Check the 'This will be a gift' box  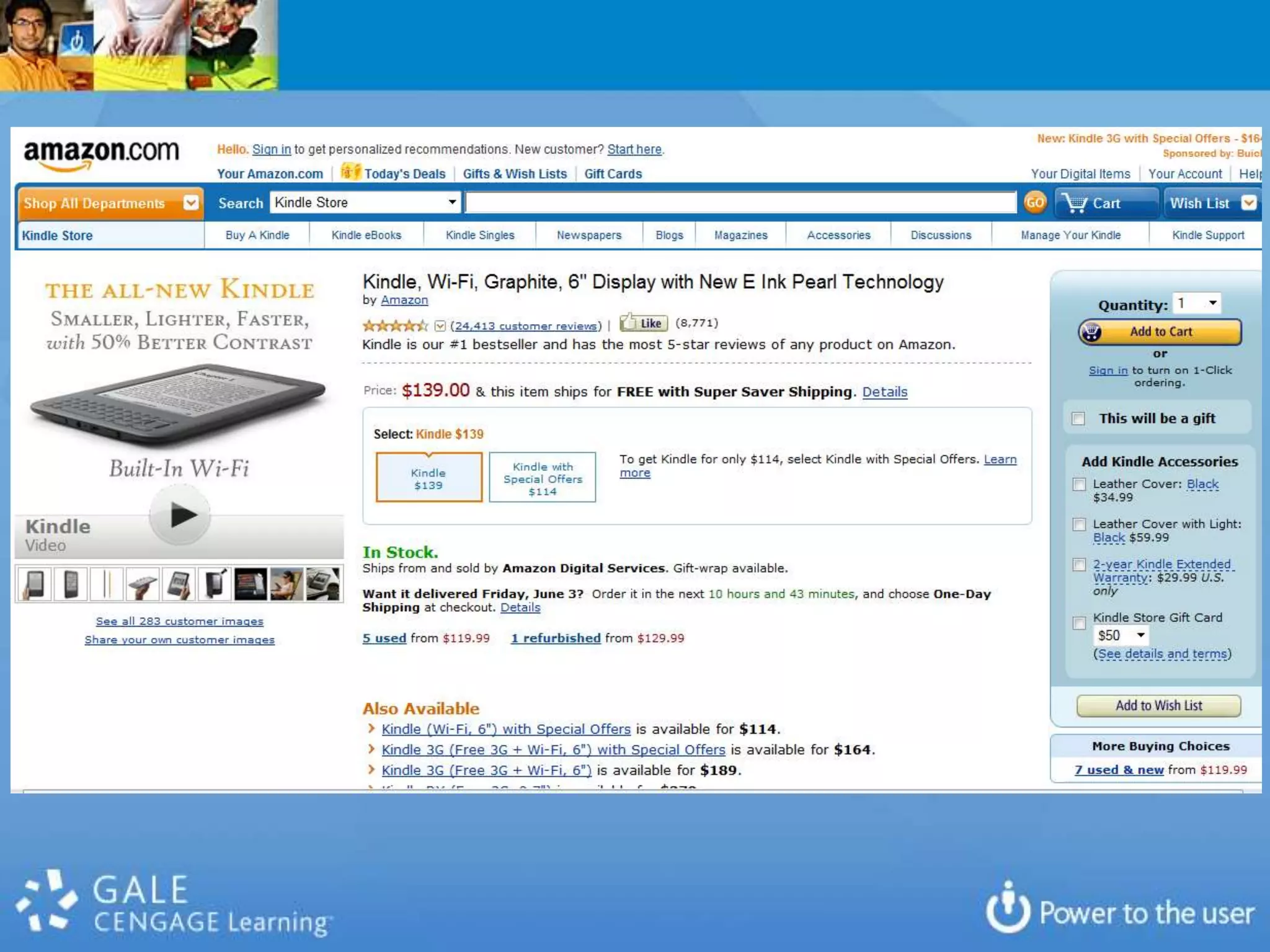pos(1078,419)
